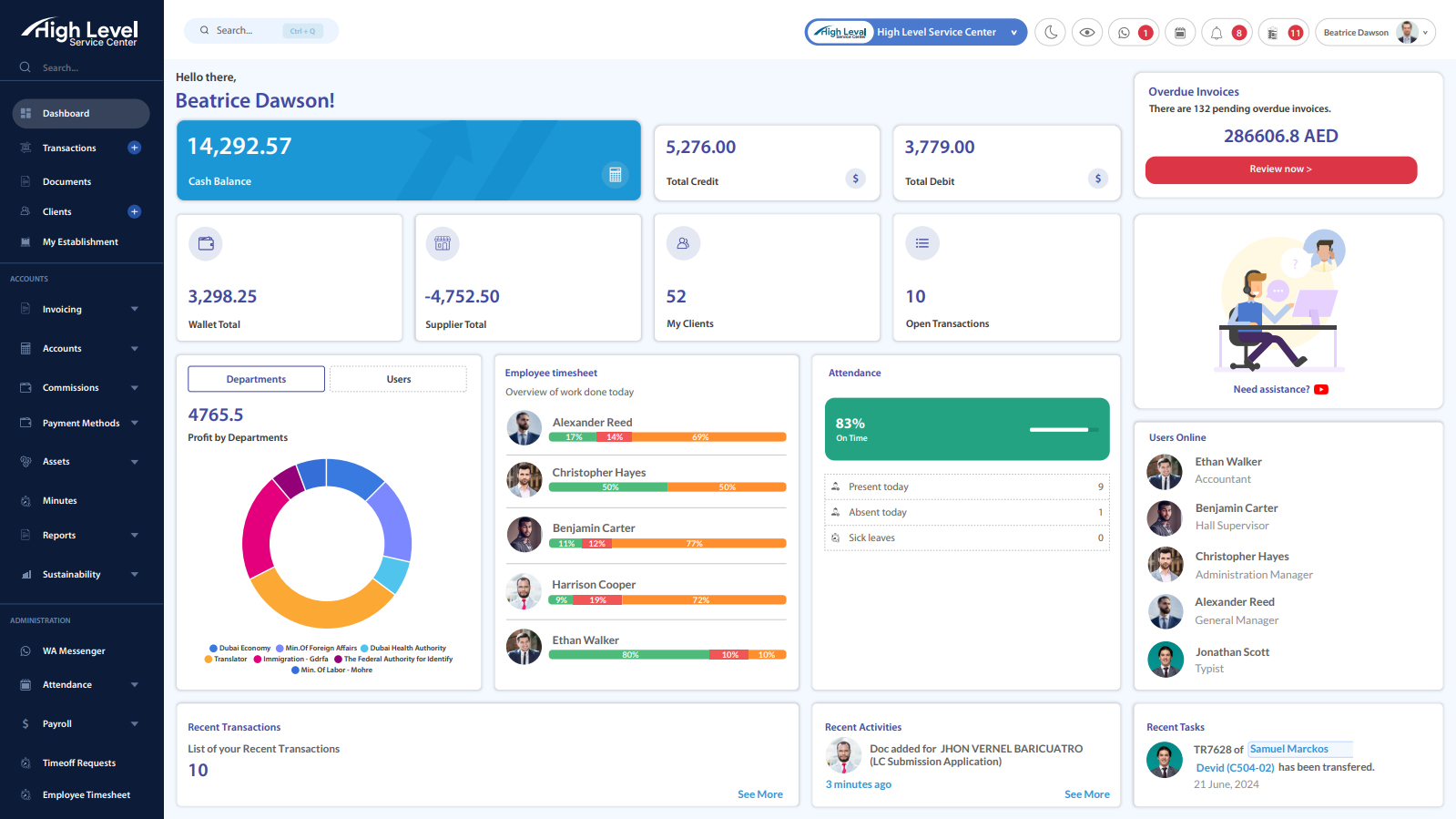Click Sick leaves row
Screen dimensions: 1456x819
pyautogui.click(x=967, y=537)
